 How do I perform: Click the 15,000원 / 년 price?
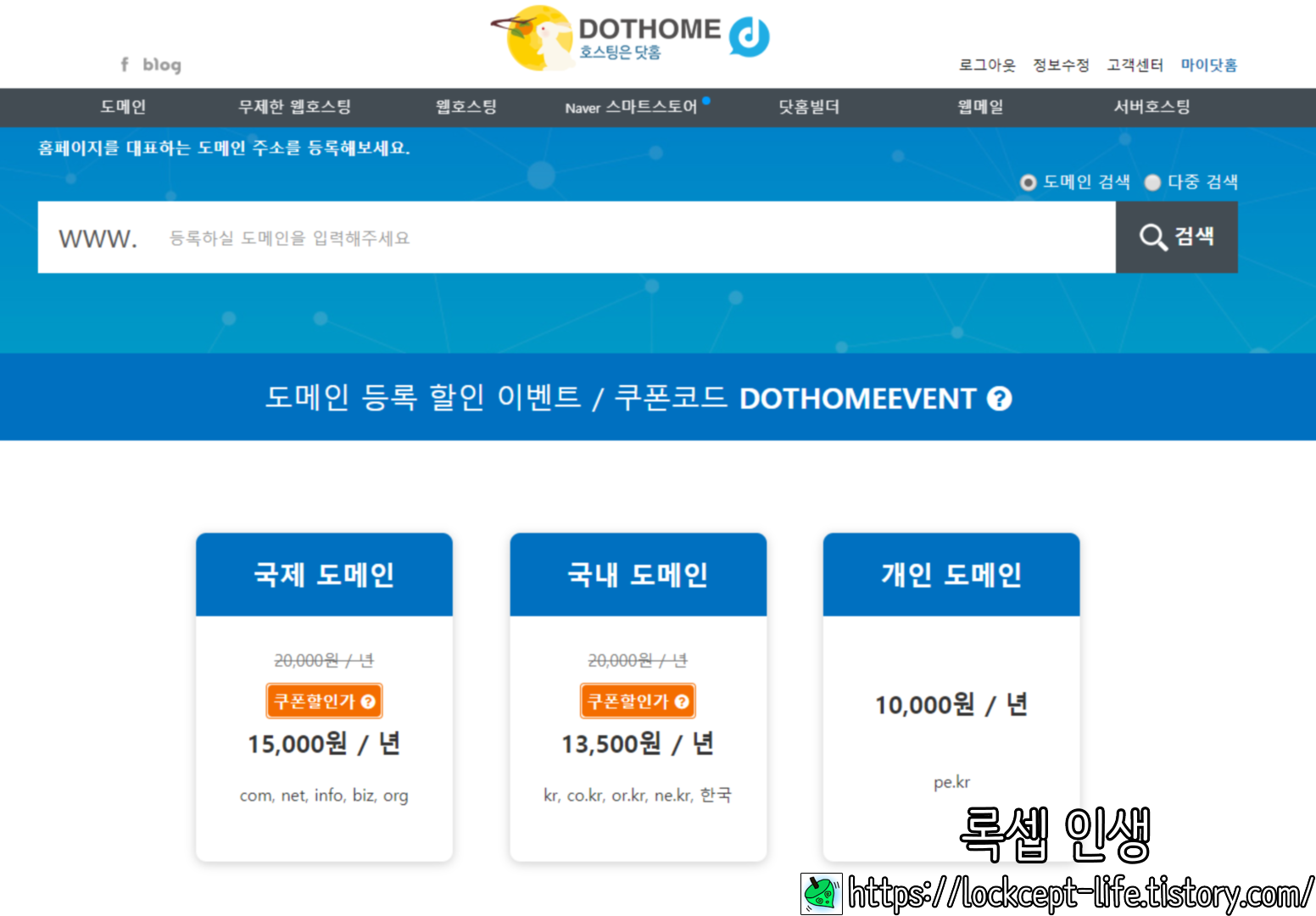[x=324, y=744]
